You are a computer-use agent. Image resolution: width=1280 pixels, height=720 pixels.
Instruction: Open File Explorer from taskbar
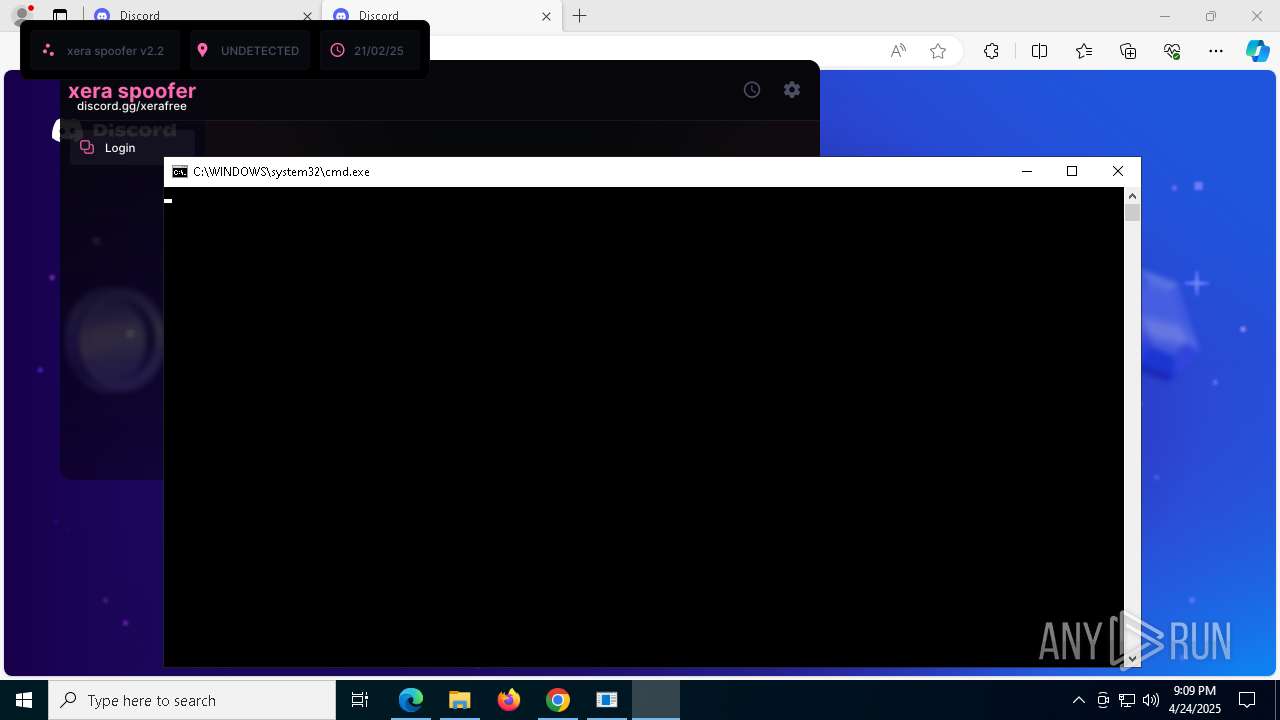pyautogui.click(x=459, y=700)
